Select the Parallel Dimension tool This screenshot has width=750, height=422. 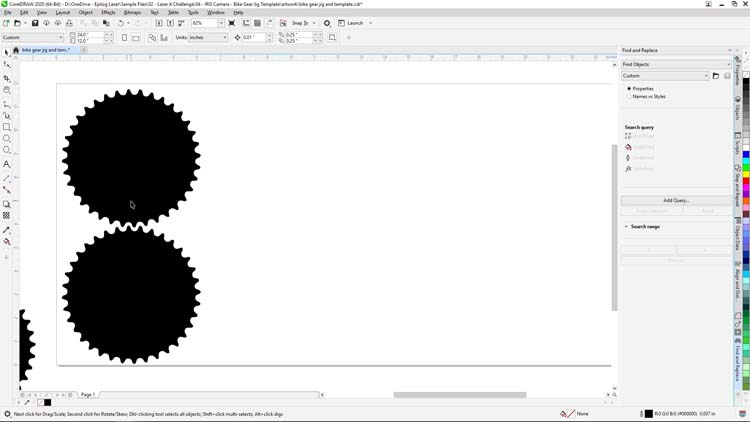7,178
